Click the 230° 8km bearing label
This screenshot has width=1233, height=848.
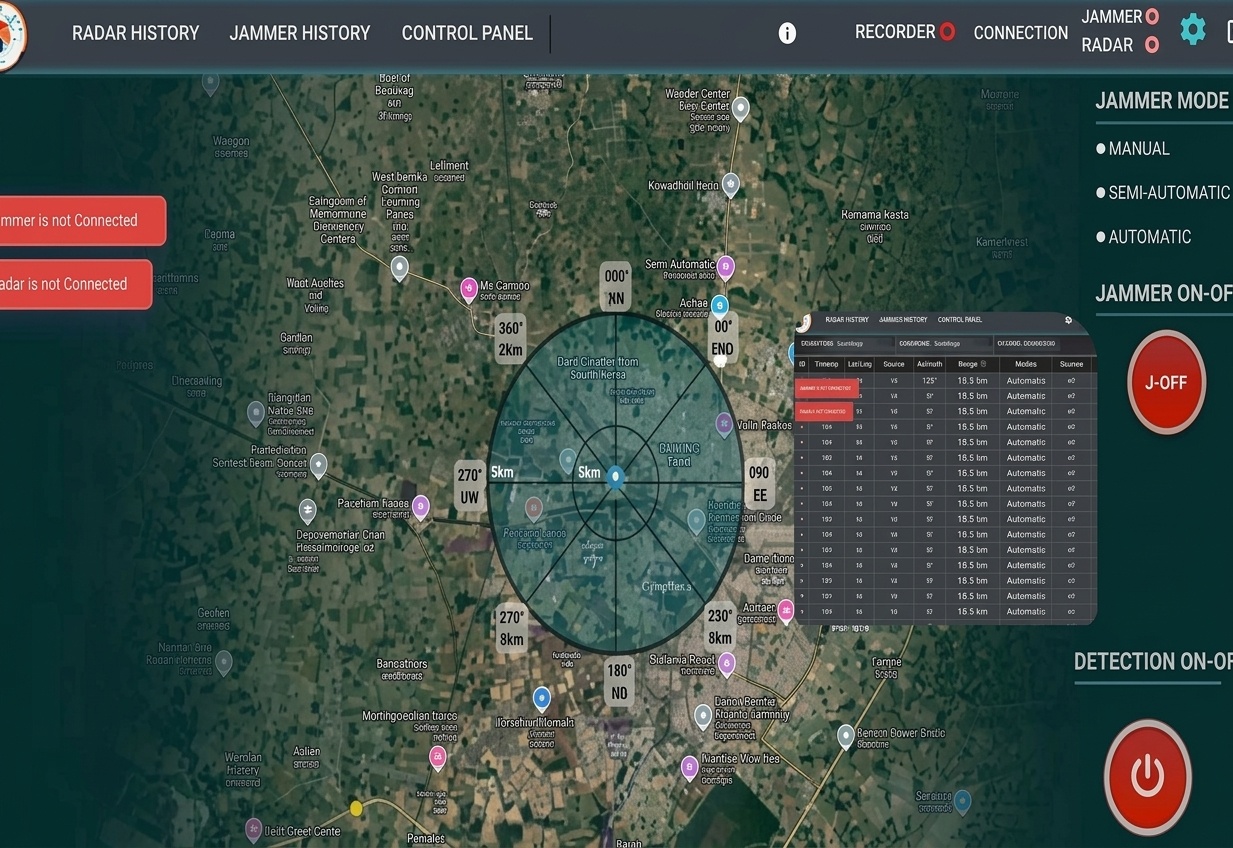coord(720,628)
